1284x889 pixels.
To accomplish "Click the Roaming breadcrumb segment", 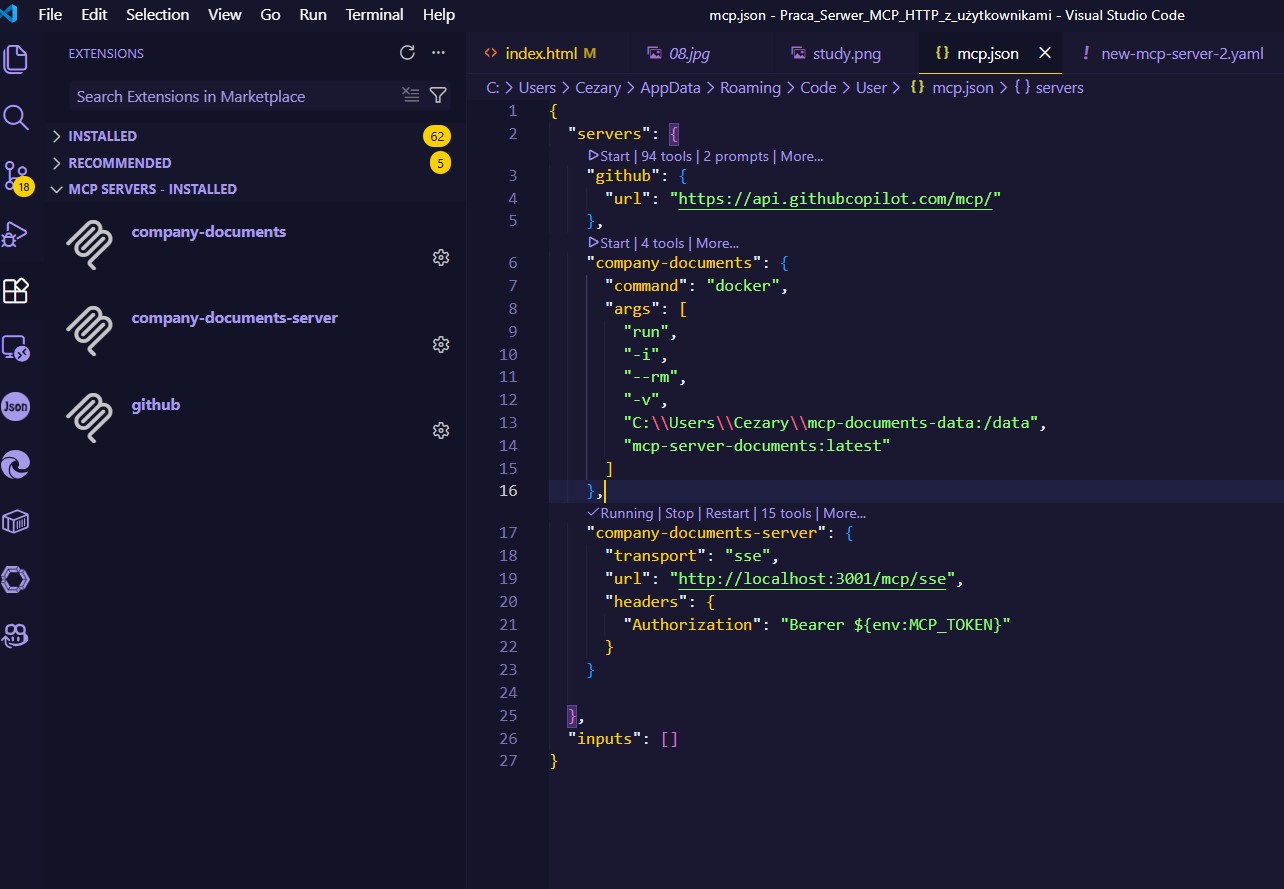I will pos(750,88).
